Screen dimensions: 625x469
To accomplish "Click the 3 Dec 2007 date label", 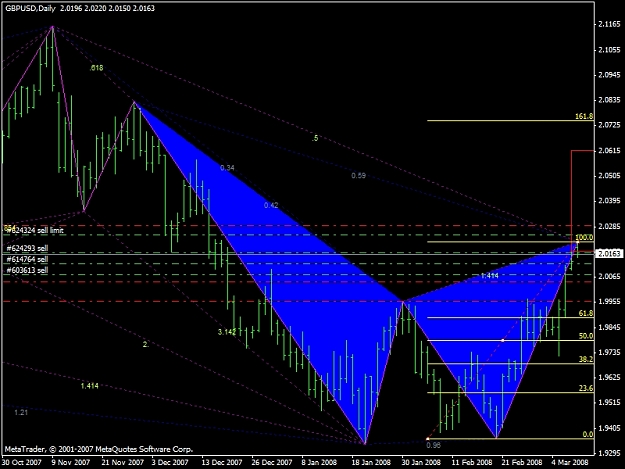I will coord(170,462).
